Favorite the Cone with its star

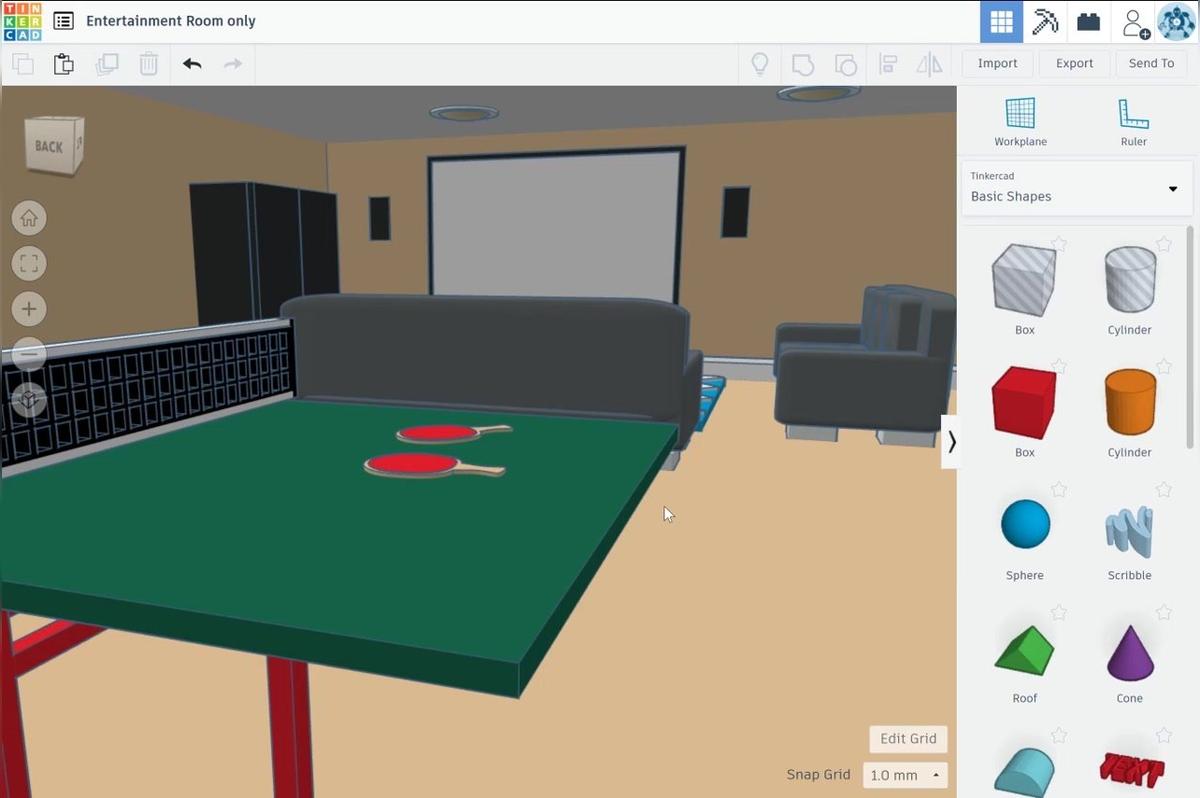1164,613
